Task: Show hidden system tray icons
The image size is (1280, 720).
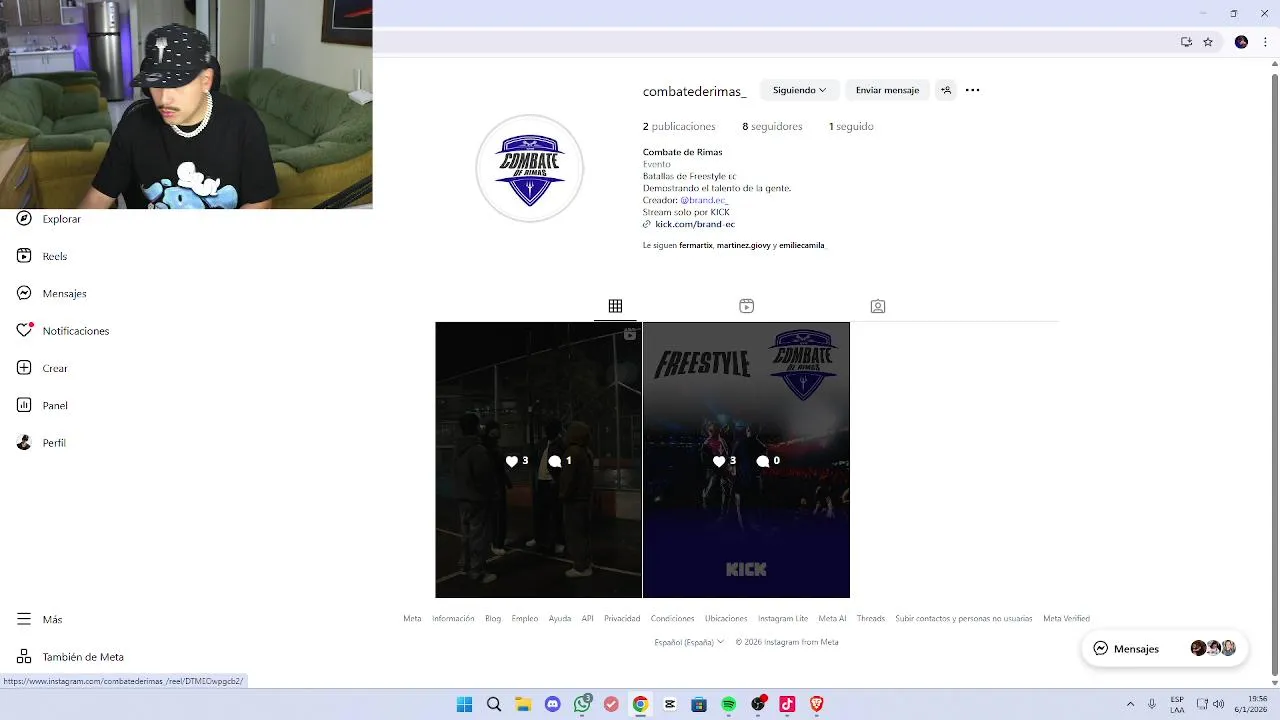Action: (1130, 704)
